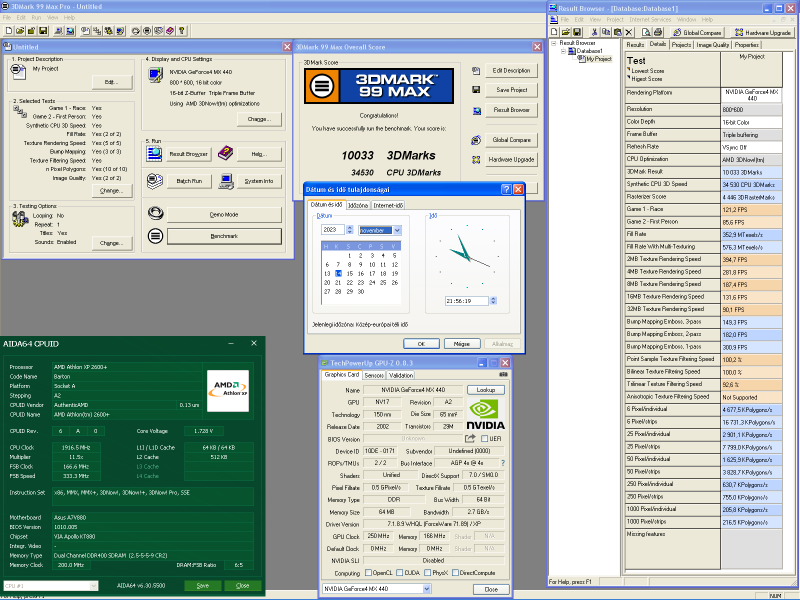Click the GPU-Z screenshot camera icon
This screenshot has height=600, width=800.
click(x=503, y=374)
